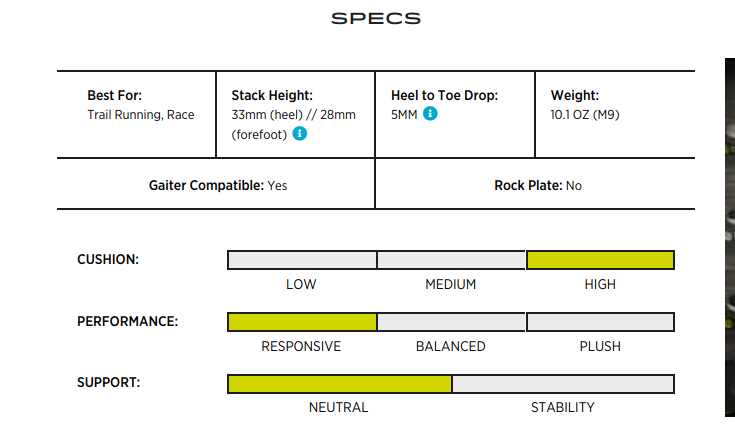This screenshot has width=735, height=439.
Task: Click the Low cushion bar segment
Action: [x=302, y=260]
